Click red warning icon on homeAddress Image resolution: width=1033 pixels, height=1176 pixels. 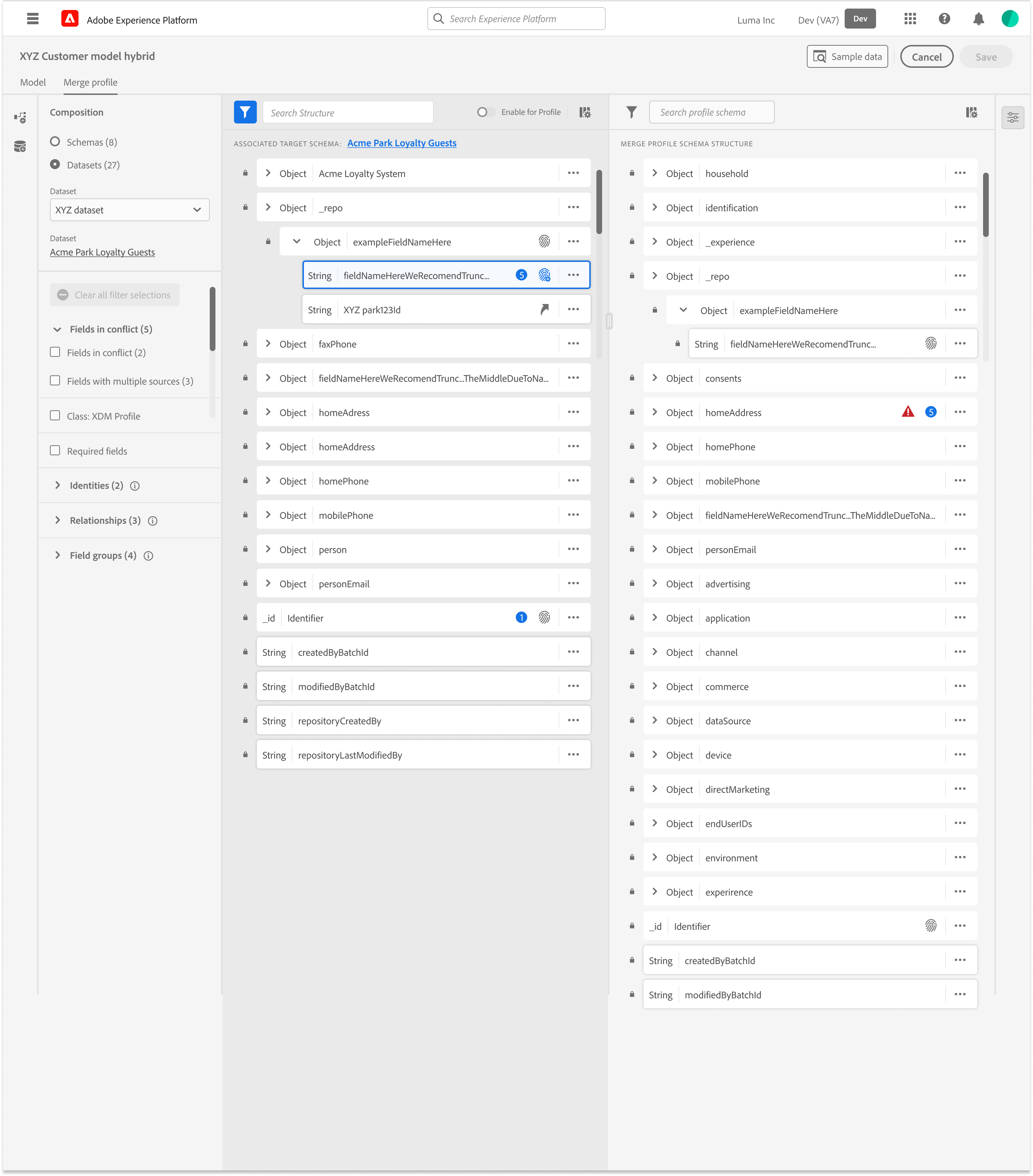[x=907, y=412]
